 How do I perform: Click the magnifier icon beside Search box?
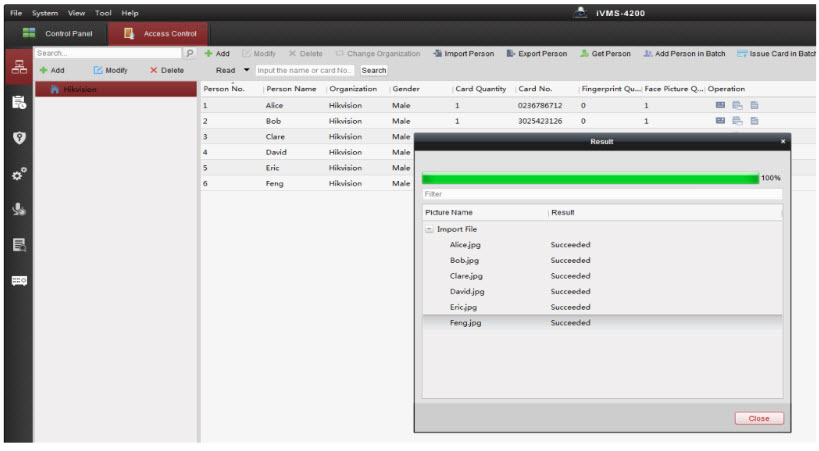(190, 53)
